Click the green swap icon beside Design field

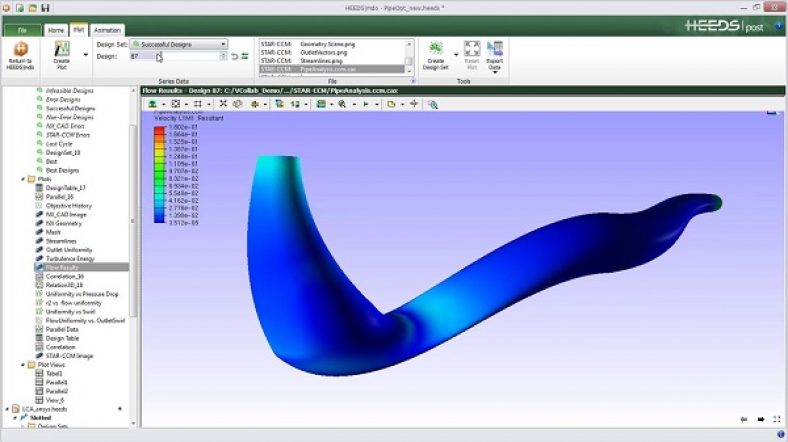coord(245,56)
